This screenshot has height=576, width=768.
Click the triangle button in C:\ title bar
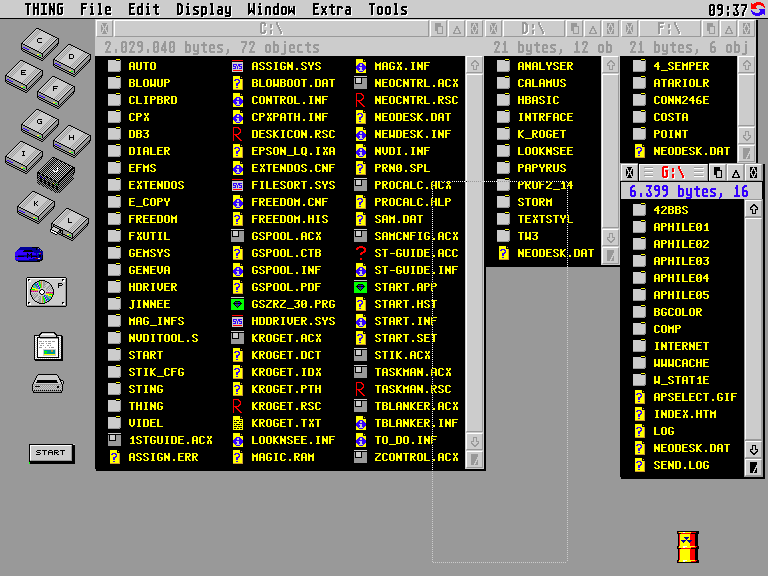pos(457,29)
